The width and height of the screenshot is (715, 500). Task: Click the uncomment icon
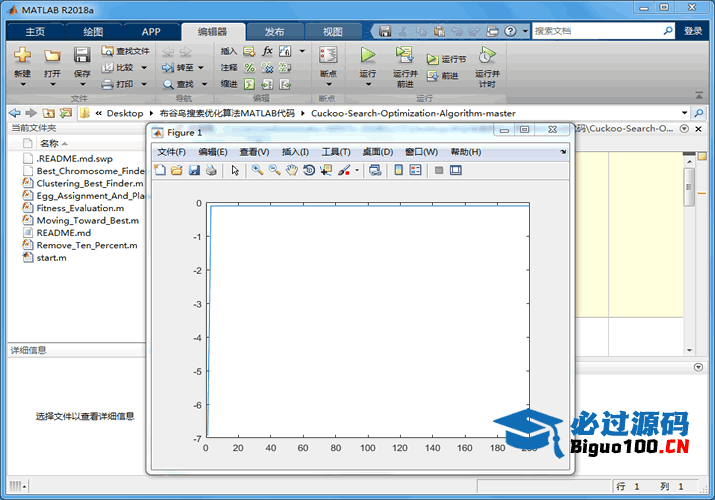[x=267, y=67]
